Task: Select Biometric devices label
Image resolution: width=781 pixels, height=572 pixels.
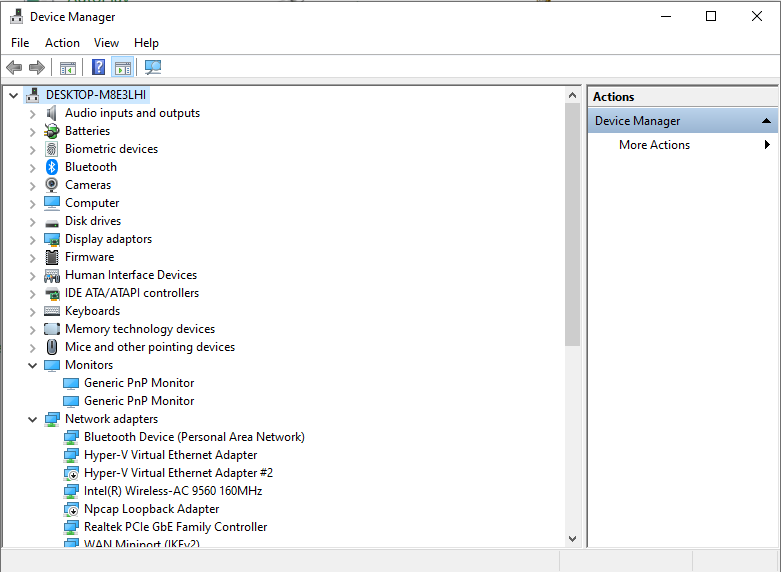Action: 112,149
